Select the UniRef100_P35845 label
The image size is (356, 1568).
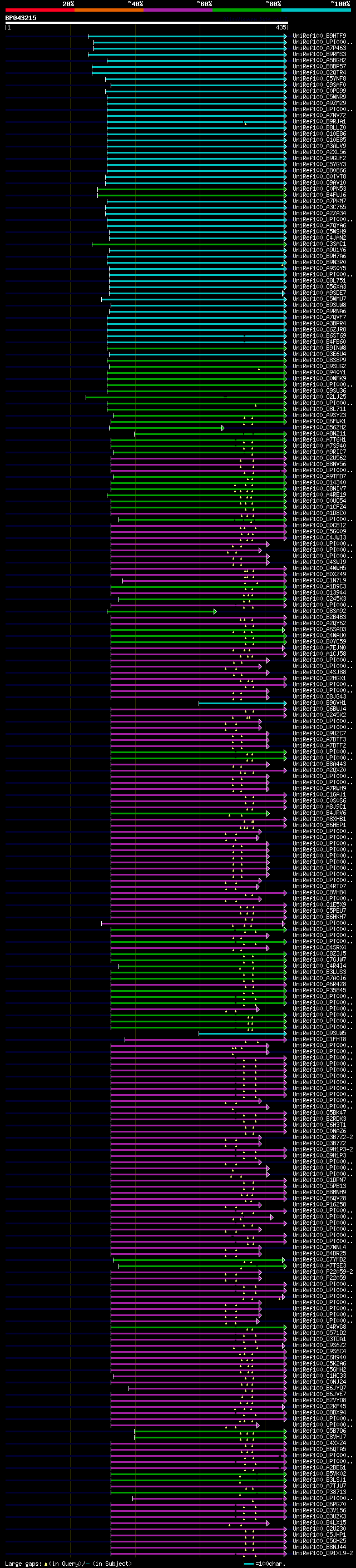[319, 990]
